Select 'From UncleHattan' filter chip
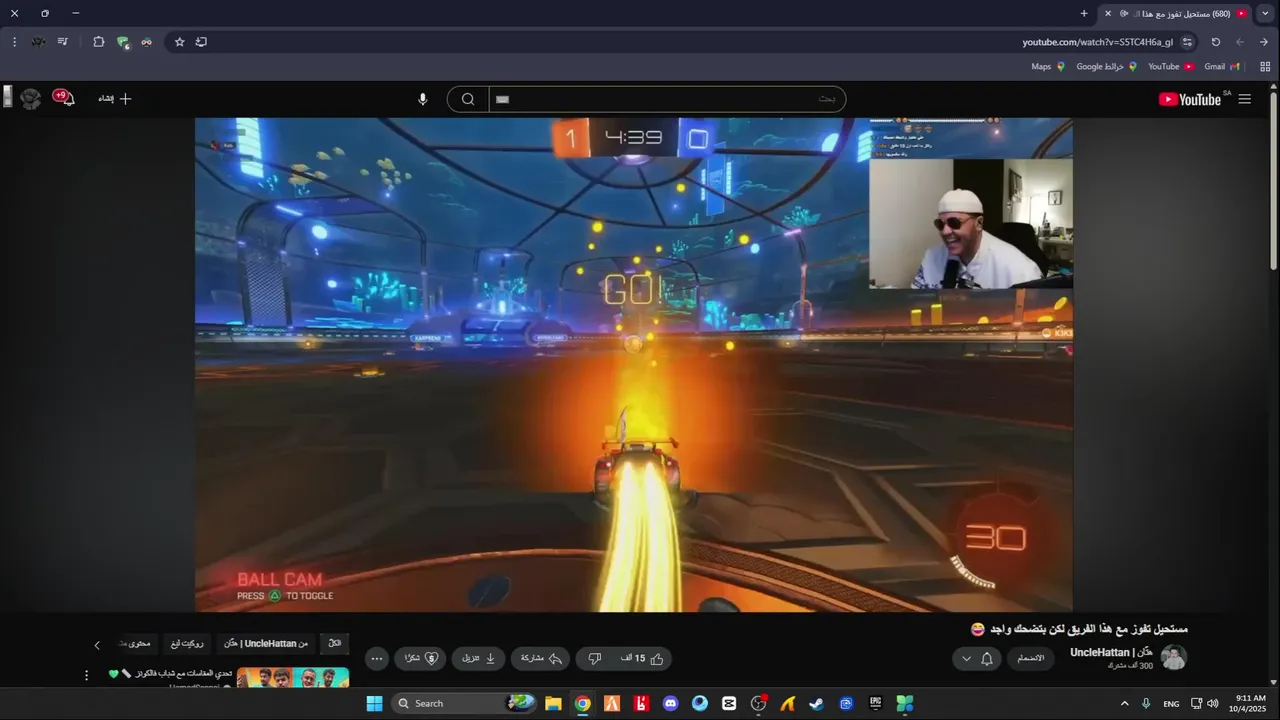 [267, 643]
